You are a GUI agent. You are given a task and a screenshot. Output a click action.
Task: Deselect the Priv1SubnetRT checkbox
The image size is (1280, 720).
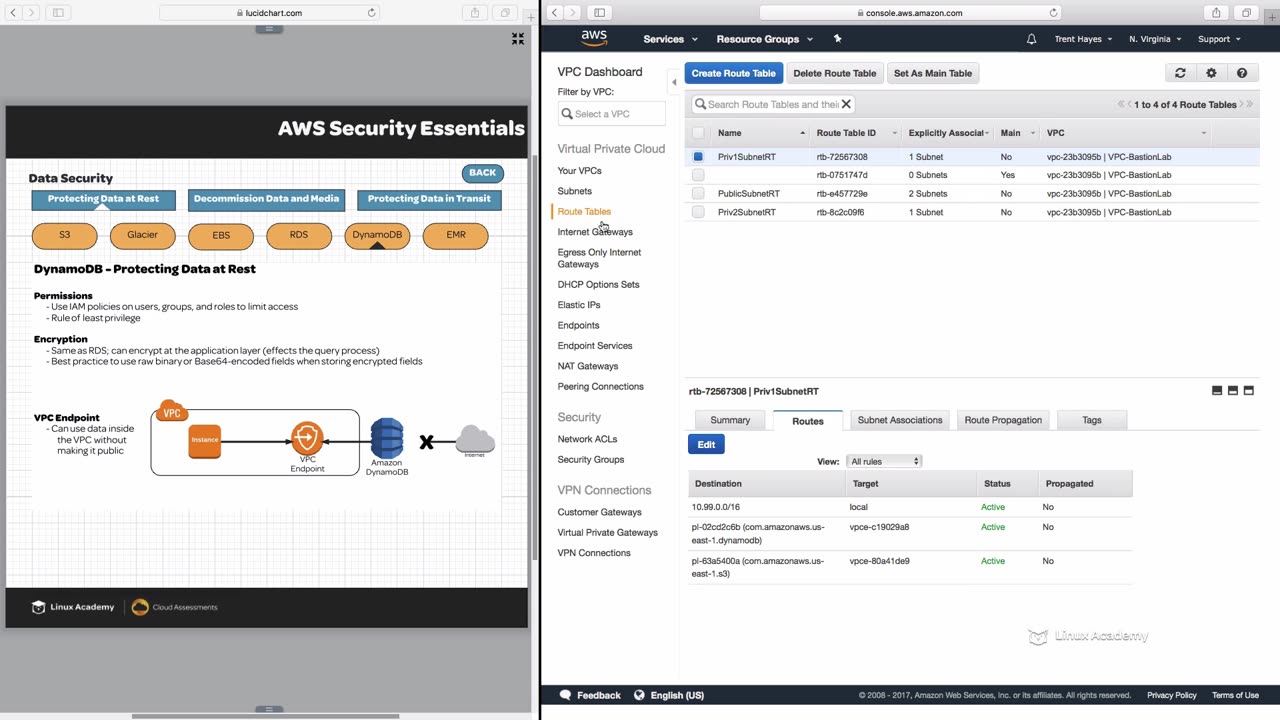pyautogui.click(x=698, y=157)
